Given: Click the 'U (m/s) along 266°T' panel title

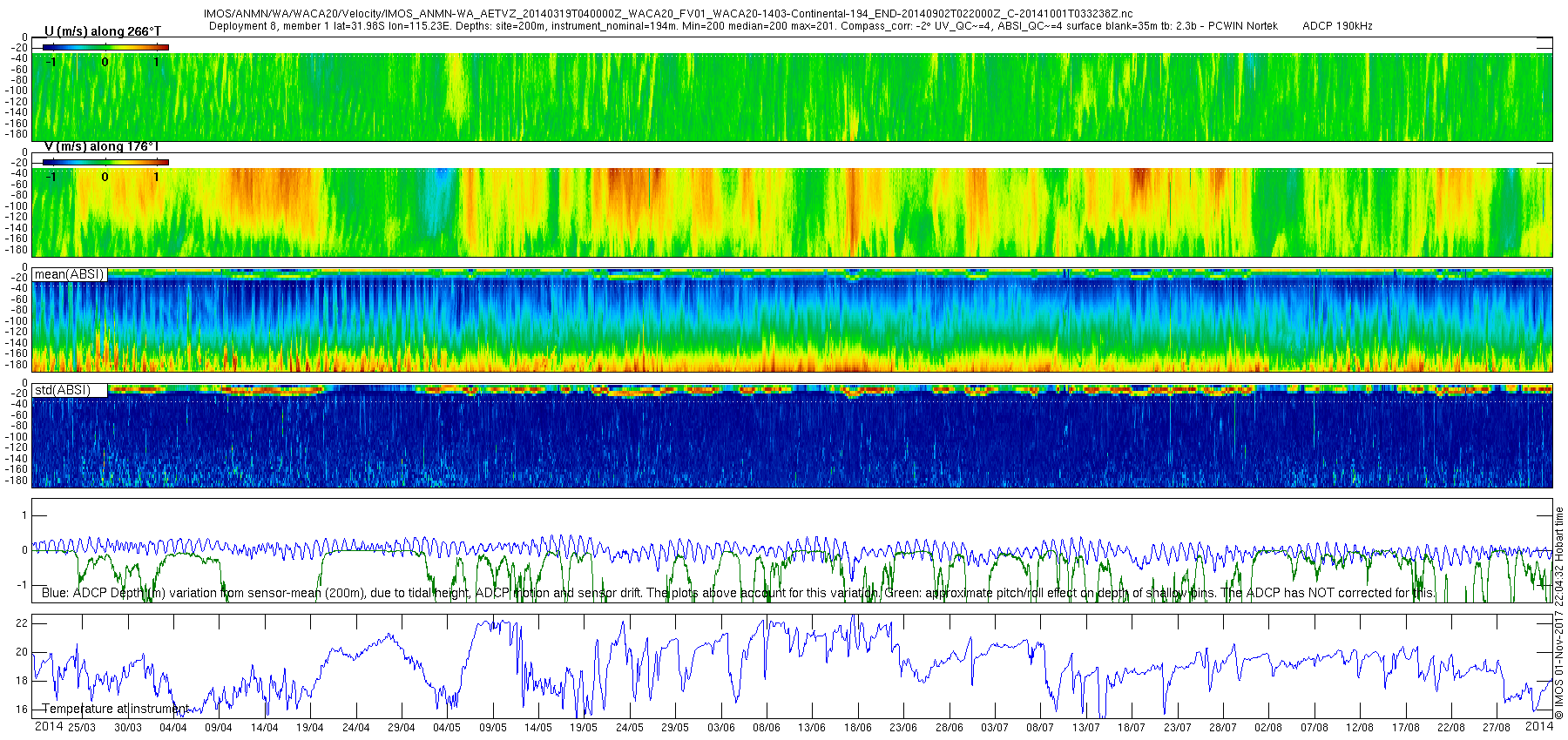Looking at the screenshot, I should [x=103, y=31].
